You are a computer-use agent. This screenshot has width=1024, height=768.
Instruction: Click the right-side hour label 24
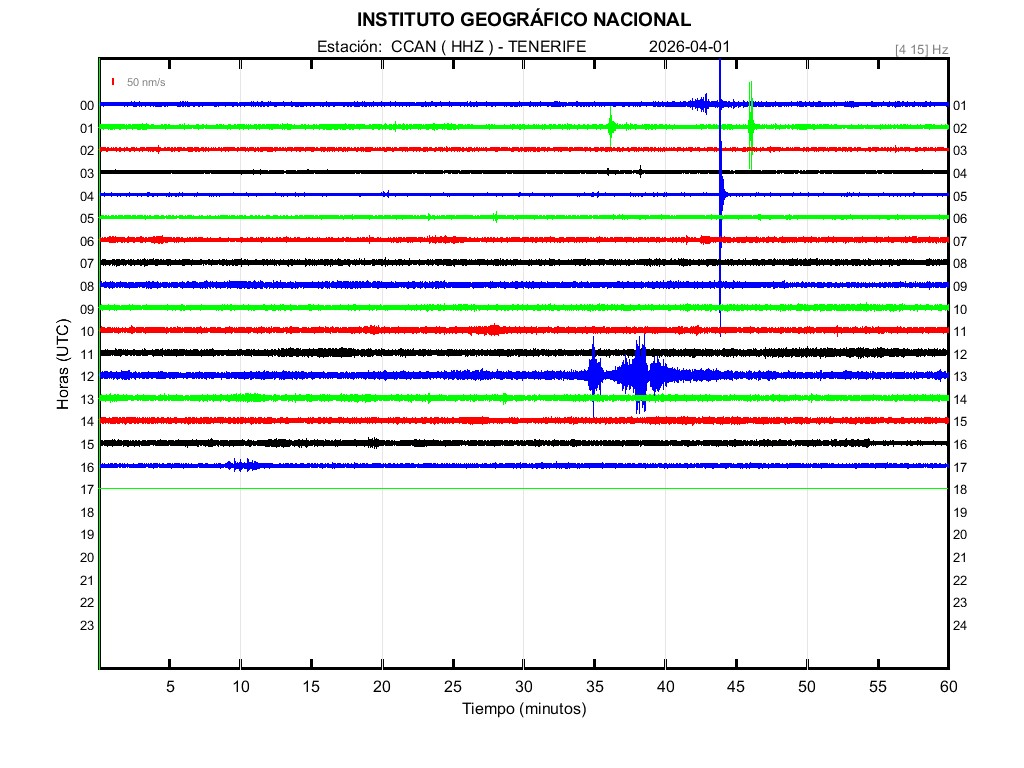click(960, 625)
